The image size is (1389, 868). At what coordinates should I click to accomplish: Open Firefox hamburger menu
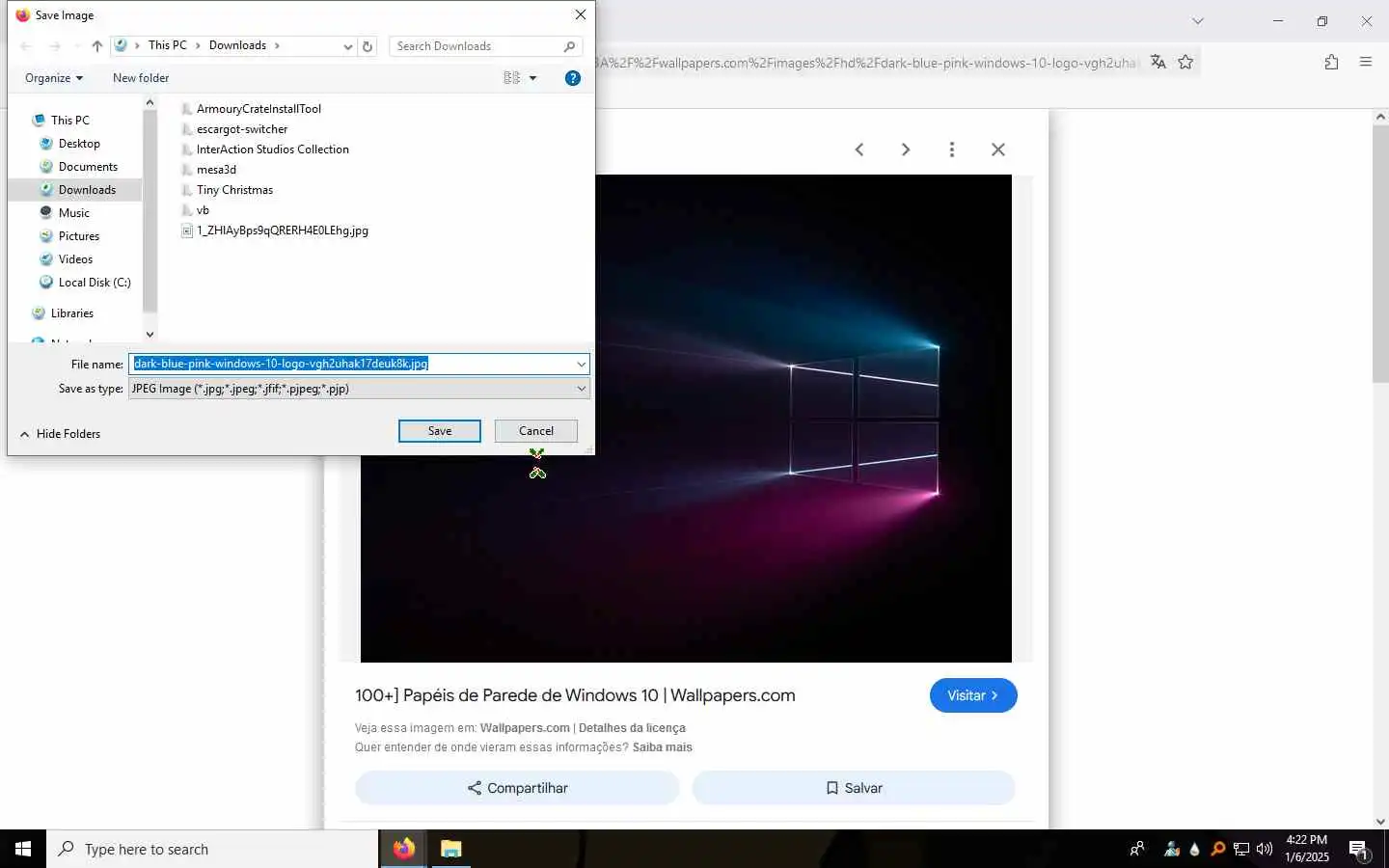[1366, 62]
